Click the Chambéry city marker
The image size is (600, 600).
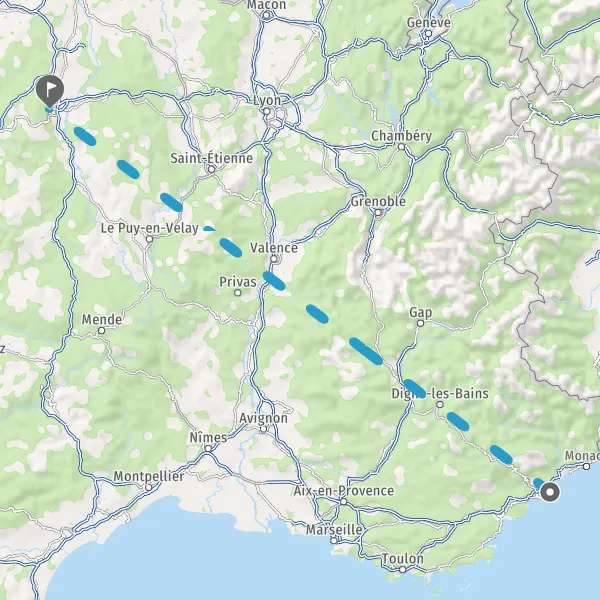(401, 147)
